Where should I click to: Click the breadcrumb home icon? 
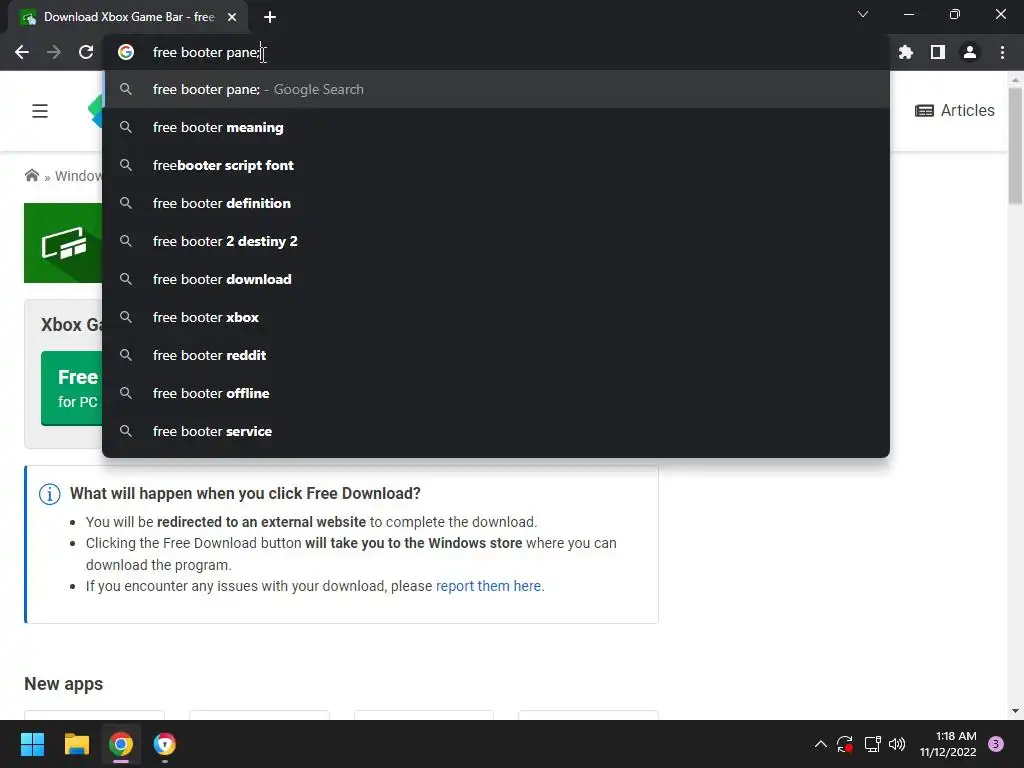click(x=31, y=175)
